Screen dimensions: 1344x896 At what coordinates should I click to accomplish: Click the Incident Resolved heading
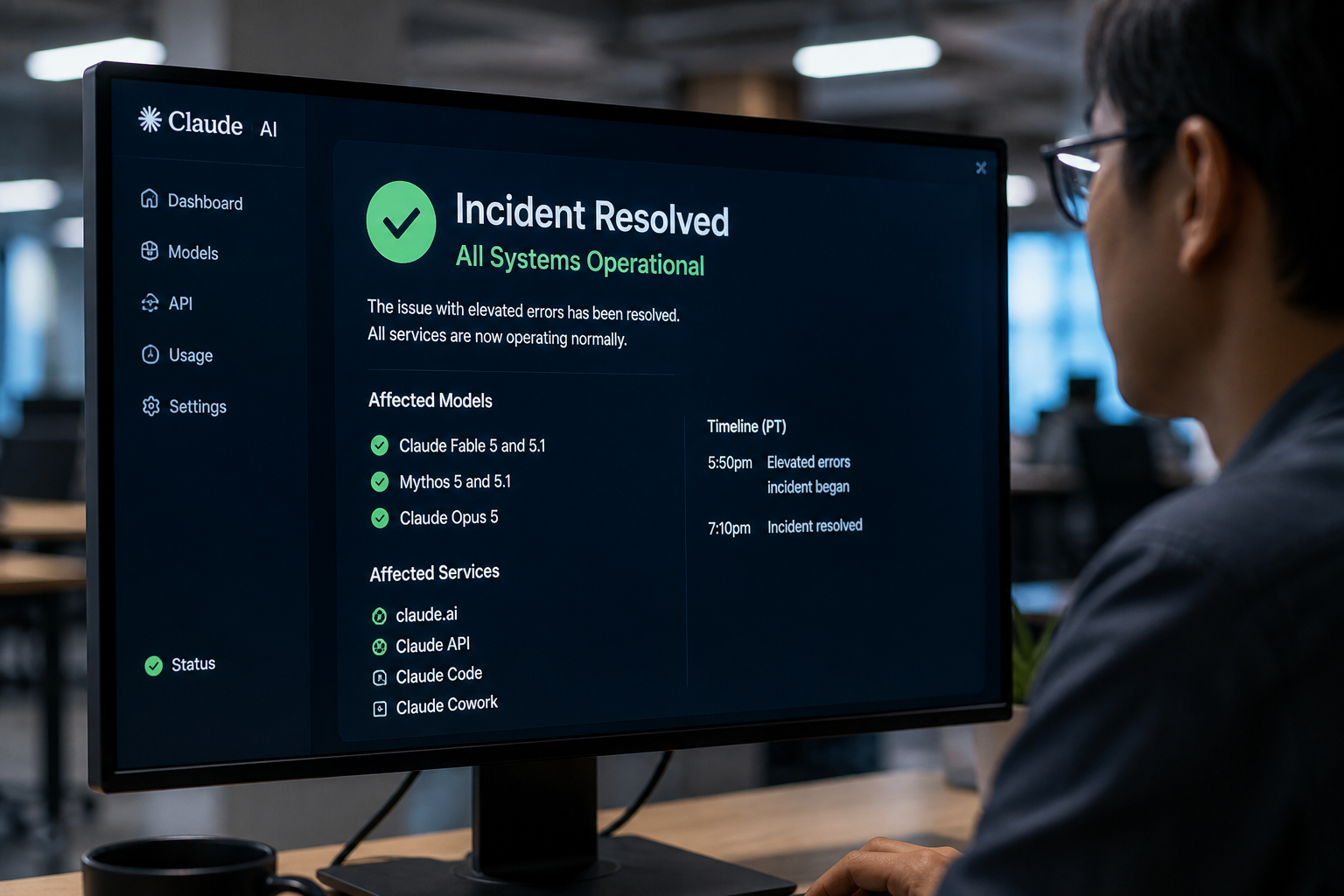[591, 215]
